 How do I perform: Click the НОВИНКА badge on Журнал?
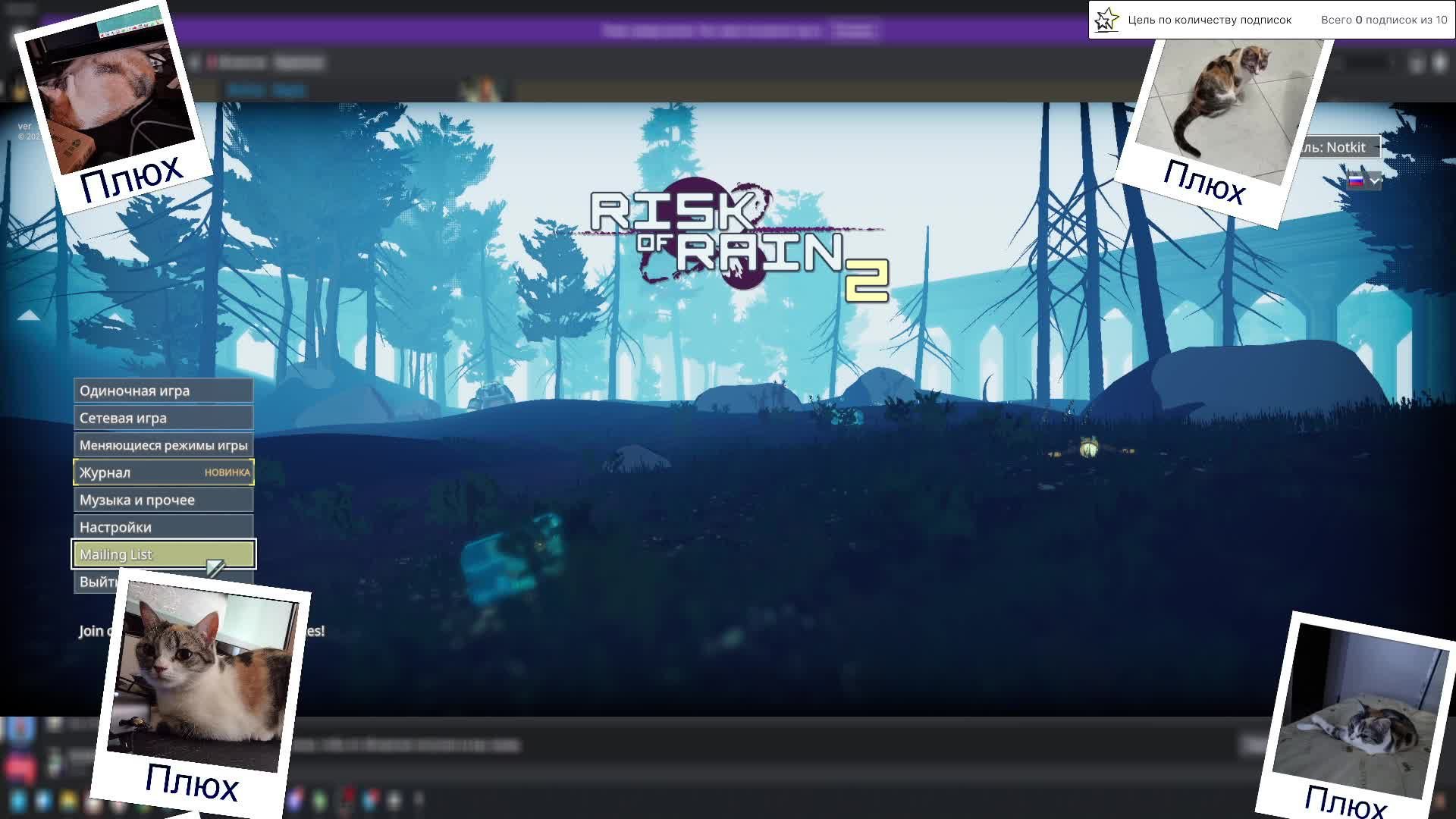227,472
